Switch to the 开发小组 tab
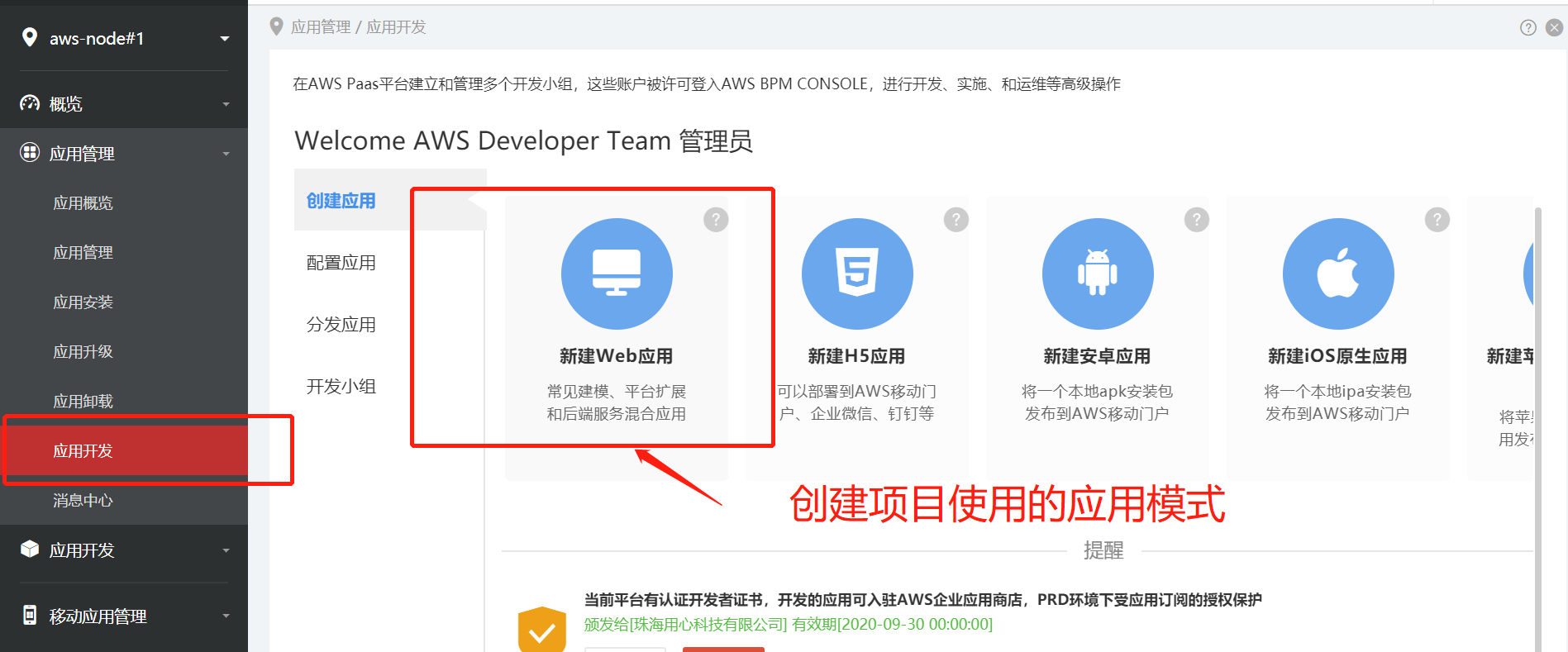The image size is (1568, 652). tap(341, 387)
